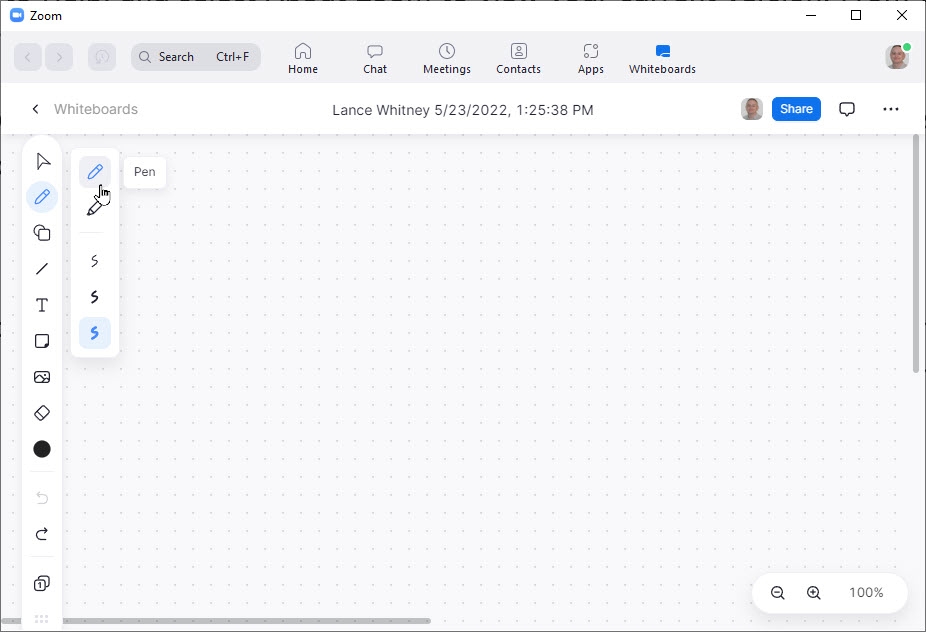The height and width of the screenshot is (632, 926).
Task: Click the 100% zoom level
Action: point(866,593)
